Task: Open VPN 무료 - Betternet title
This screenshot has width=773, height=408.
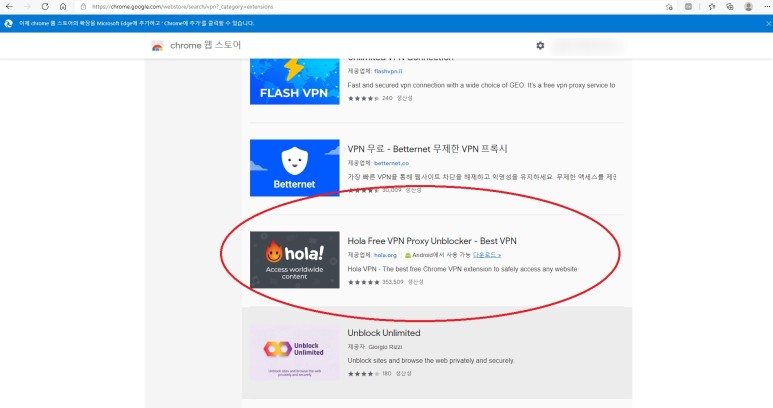Action: click(x=427, y=149)
